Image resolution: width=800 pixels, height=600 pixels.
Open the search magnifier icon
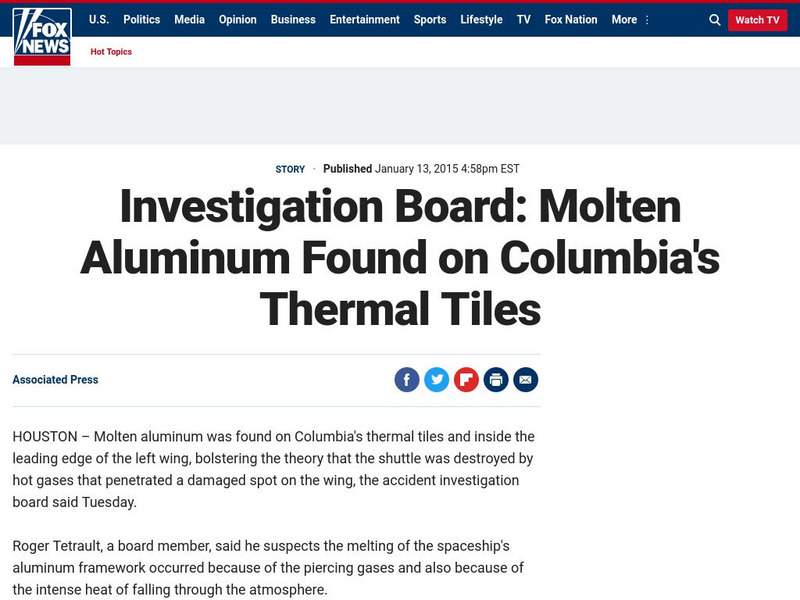[714, 20]
